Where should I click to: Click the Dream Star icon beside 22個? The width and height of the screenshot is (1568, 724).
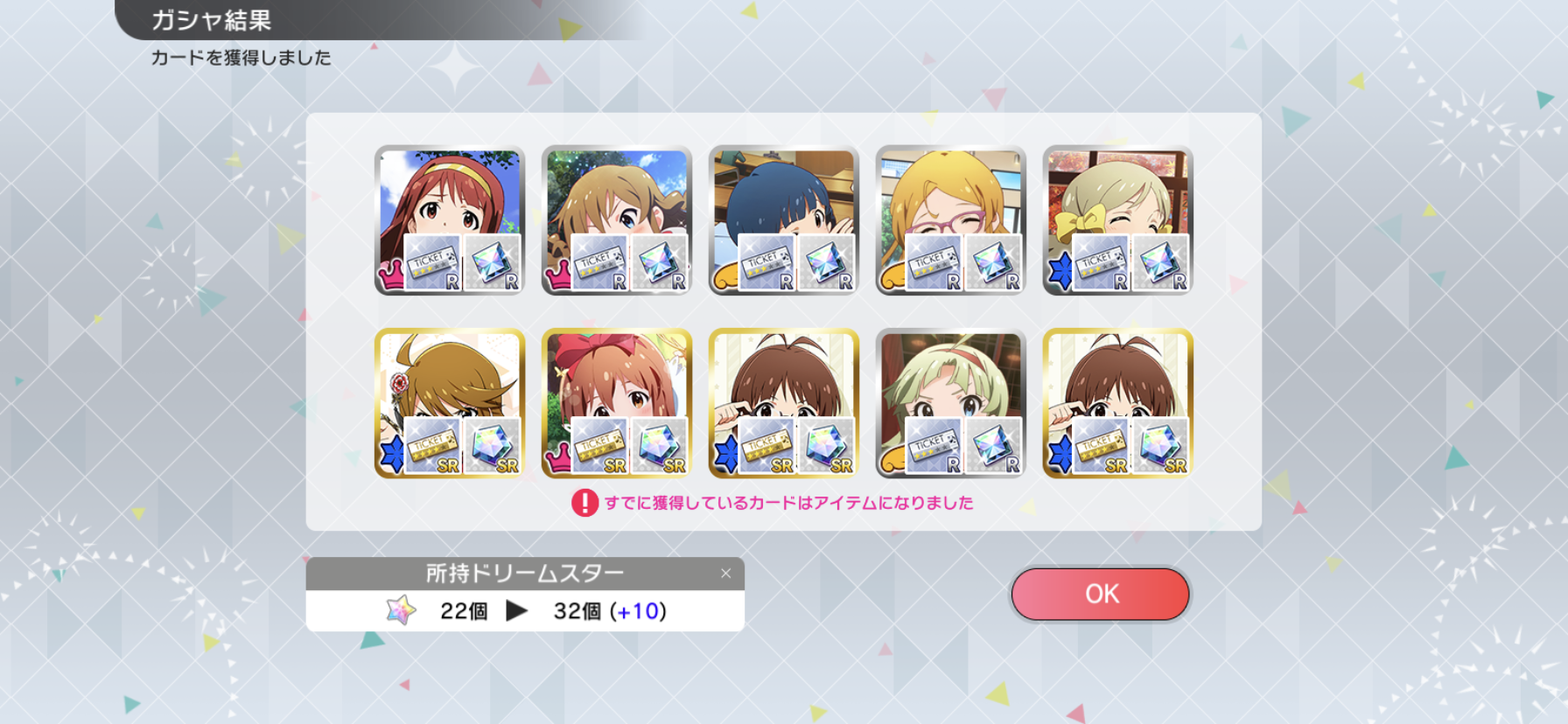click(x=402, y=610)
